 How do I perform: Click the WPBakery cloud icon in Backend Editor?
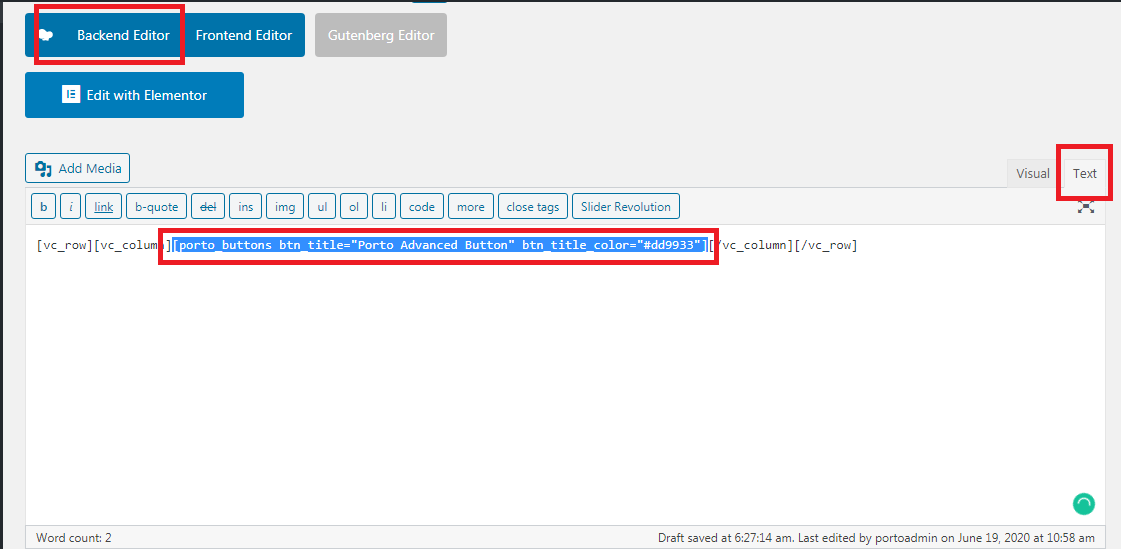pyautogui.click(x=46, y=35)
